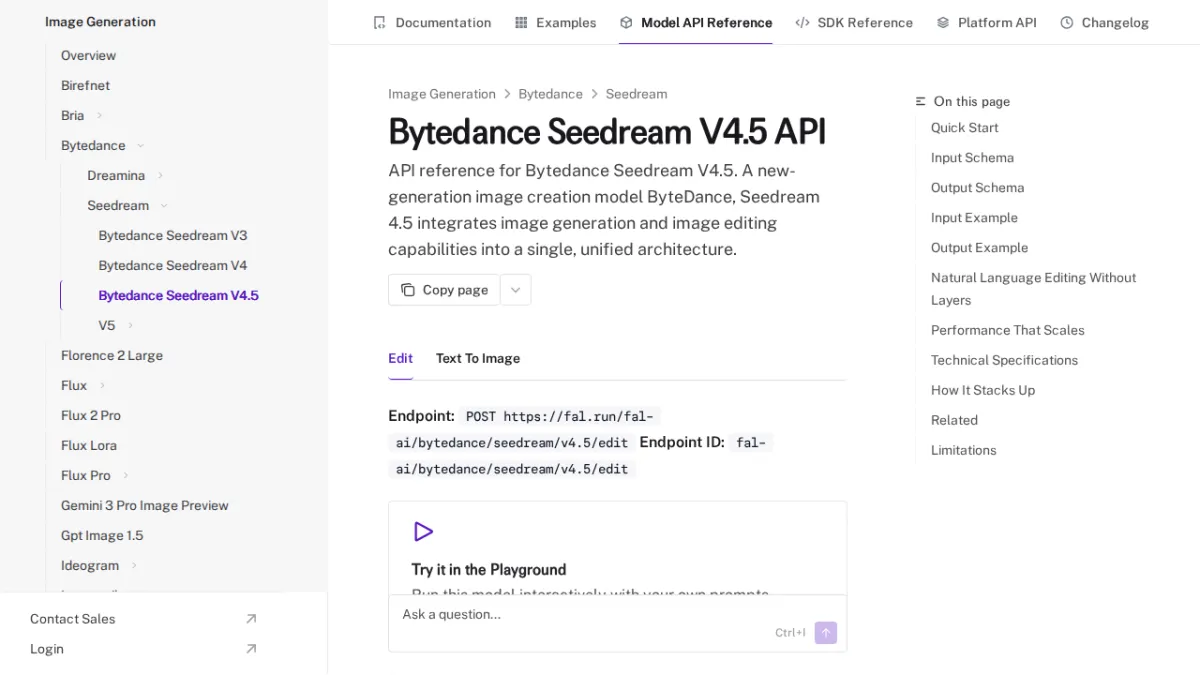Click the Login external arrow icon
Viewport: 1200px width, 675px height.
click(251, 649)
